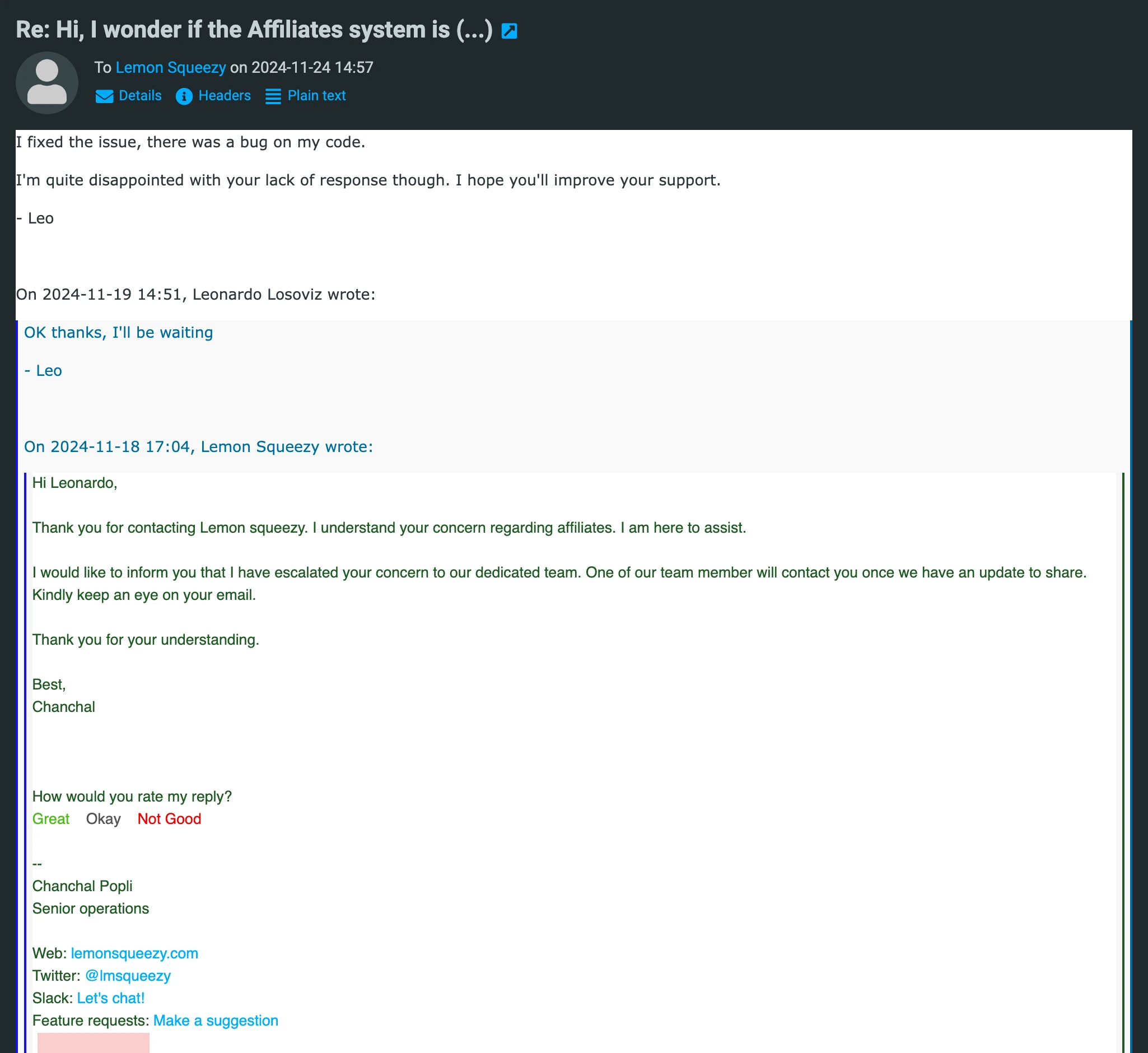
Task: Click the external link icon beside the subject
Action: [x=510, y=31]
